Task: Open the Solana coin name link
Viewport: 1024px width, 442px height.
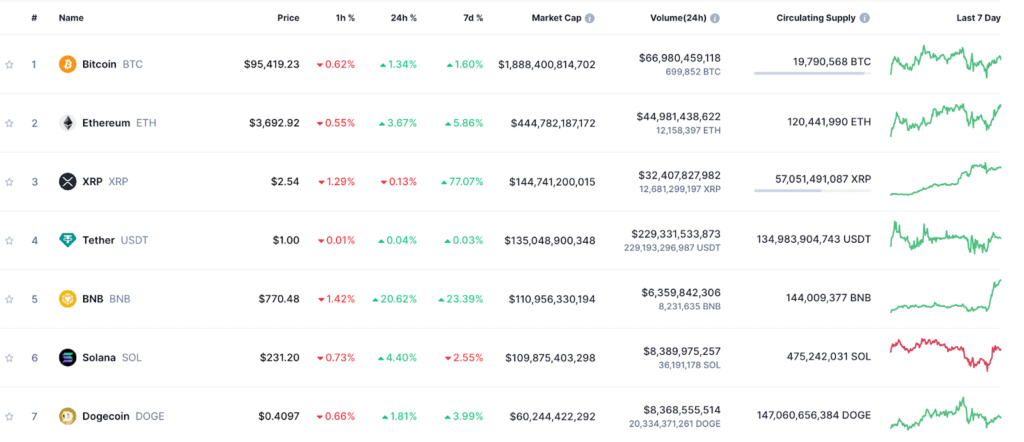Action: [x=99, y=357]
